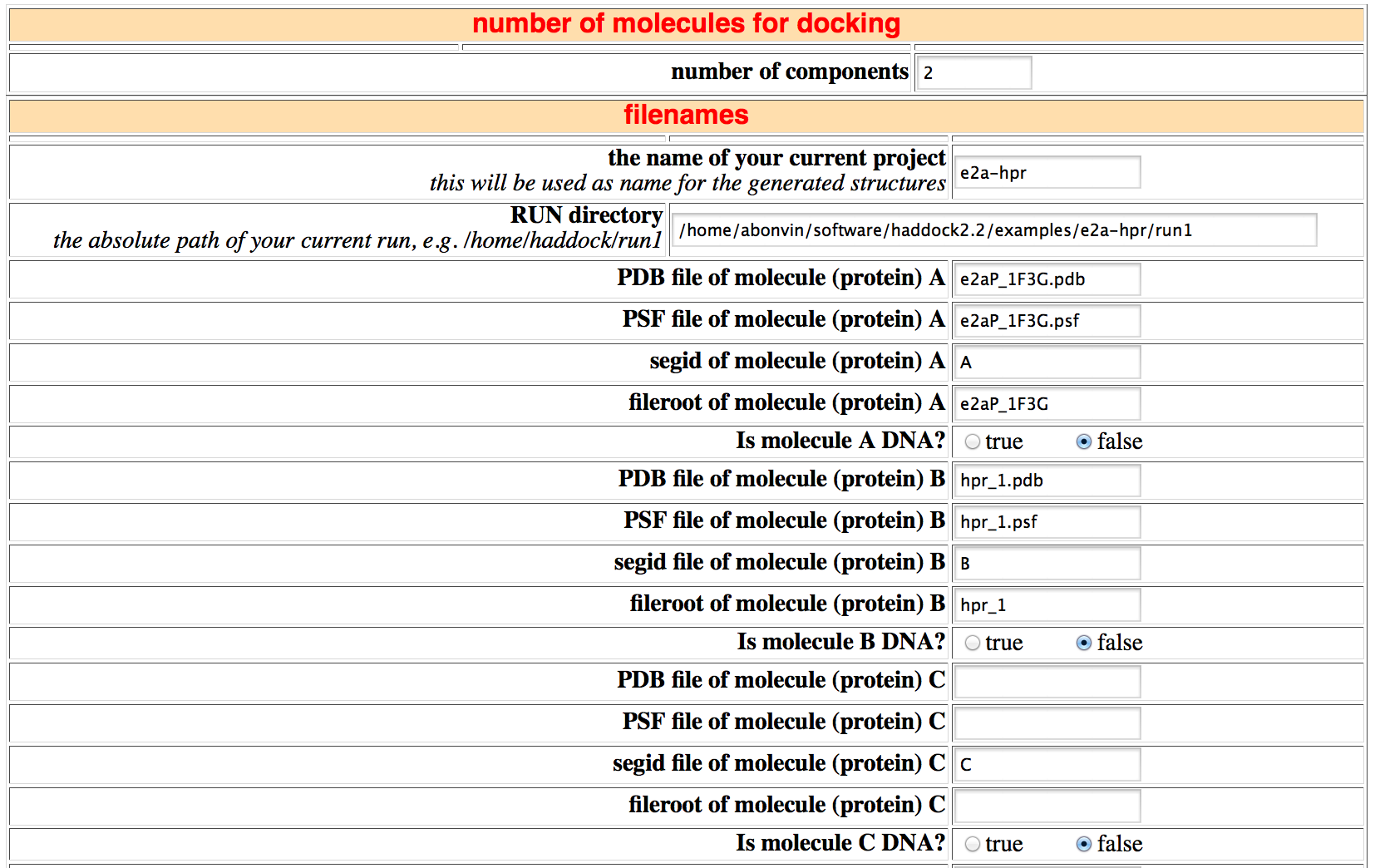
Task: Click 'fileroot of molecule (protein) C' label
Action: pos(786,805)
